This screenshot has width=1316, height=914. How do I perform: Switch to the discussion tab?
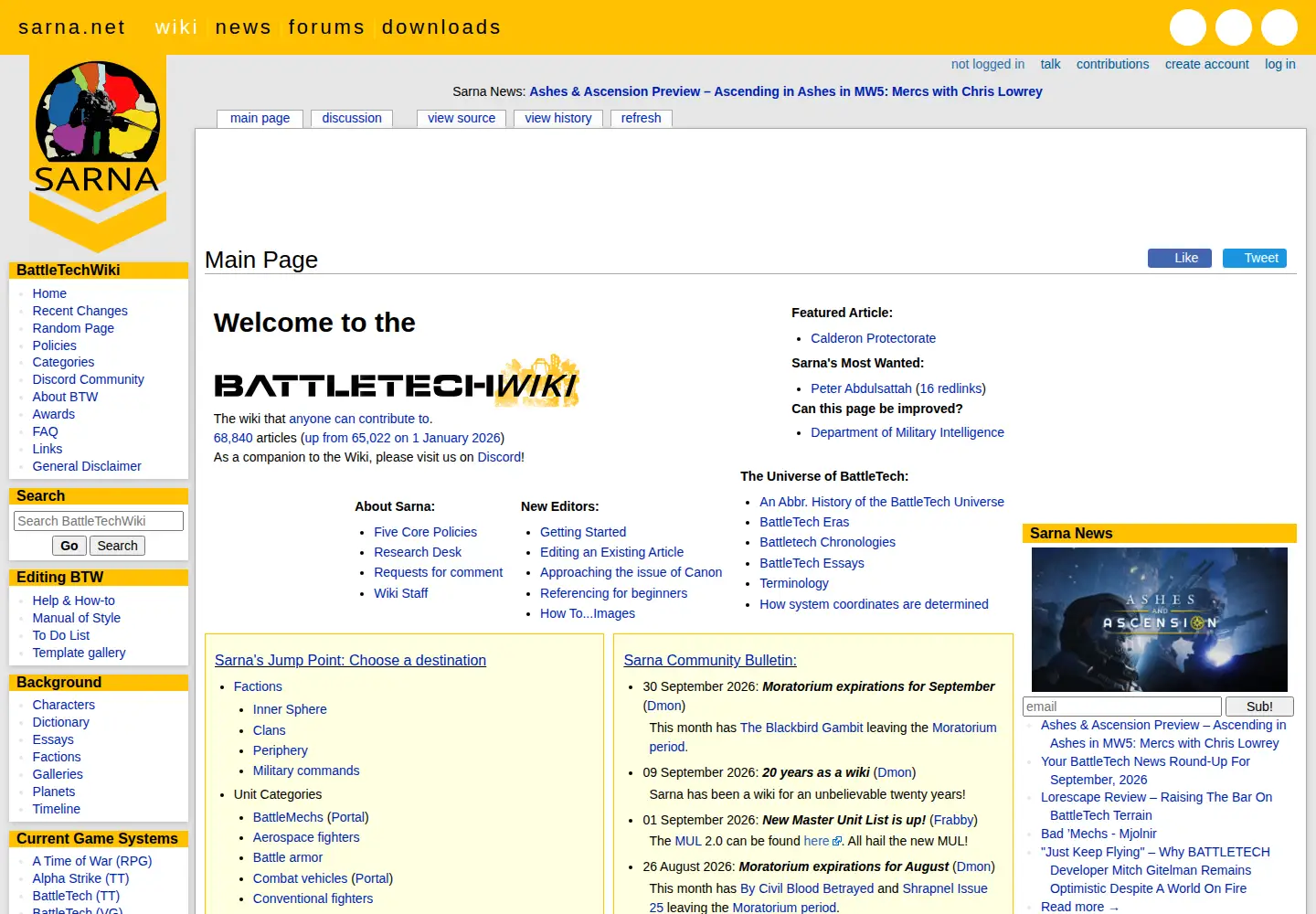click(352, 118)
